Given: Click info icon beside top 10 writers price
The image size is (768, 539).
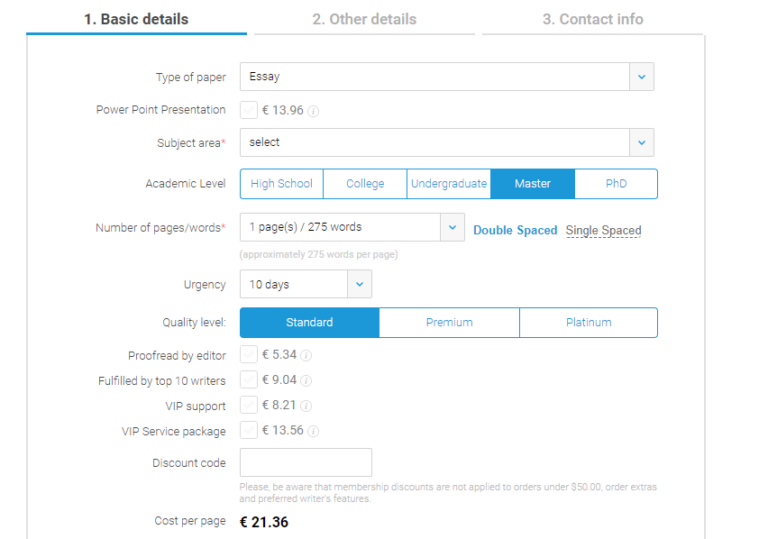Looking at the screenshot, I should (307, 381).
